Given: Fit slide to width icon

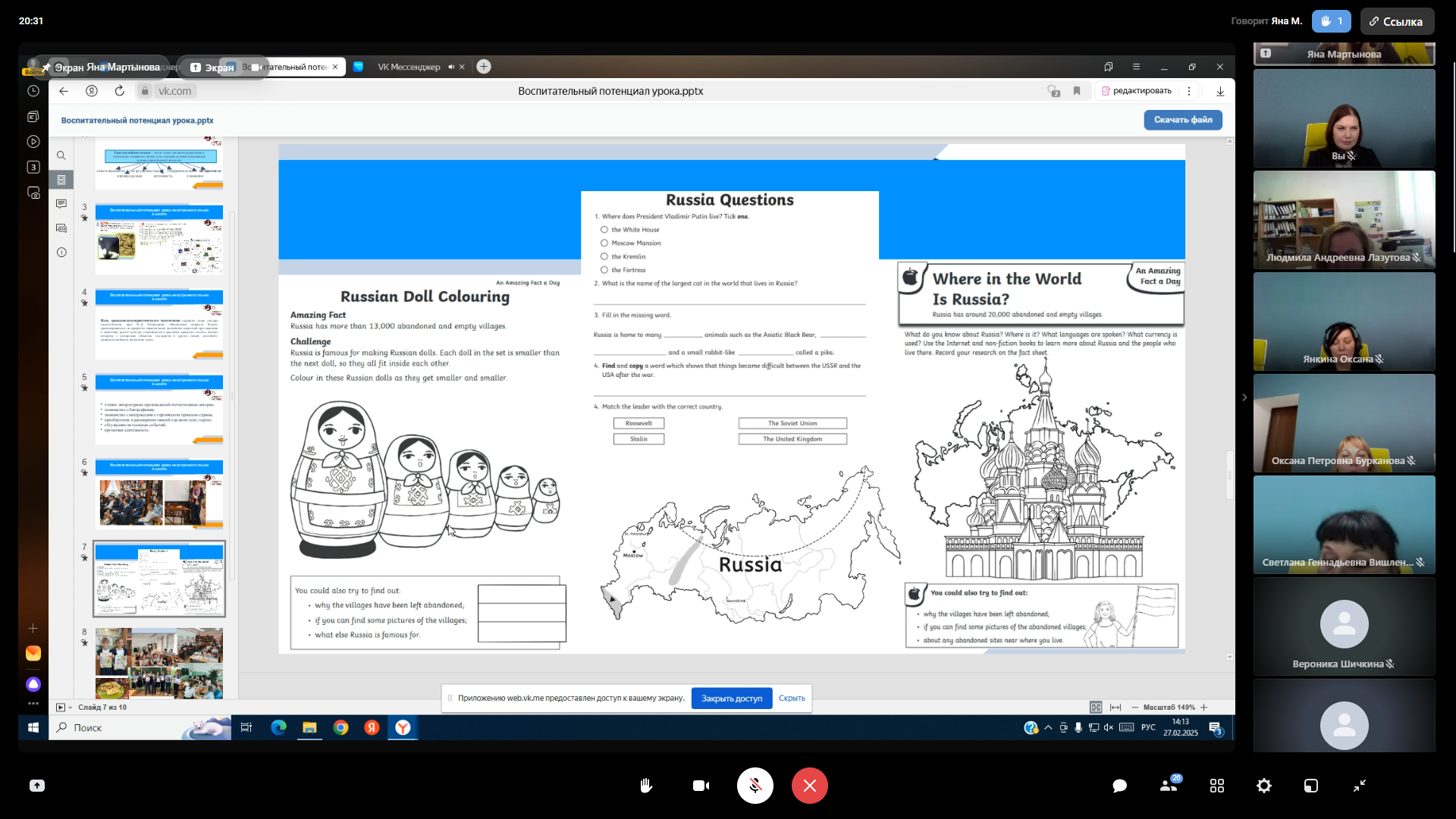Looking at the screenshot, I should pyautogui.click(x=1116, y=708).
